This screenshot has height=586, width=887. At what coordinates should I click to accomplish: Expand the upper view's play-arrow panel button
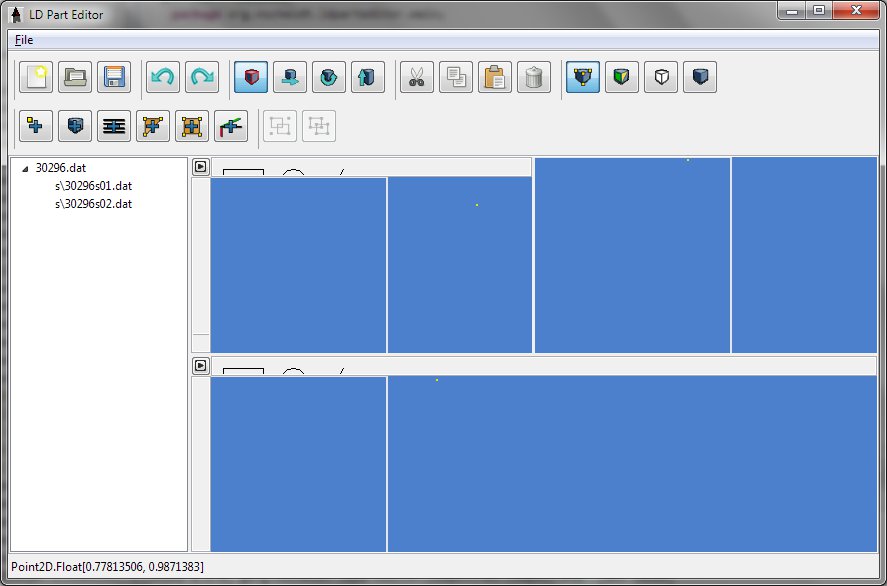click(201, 167)
